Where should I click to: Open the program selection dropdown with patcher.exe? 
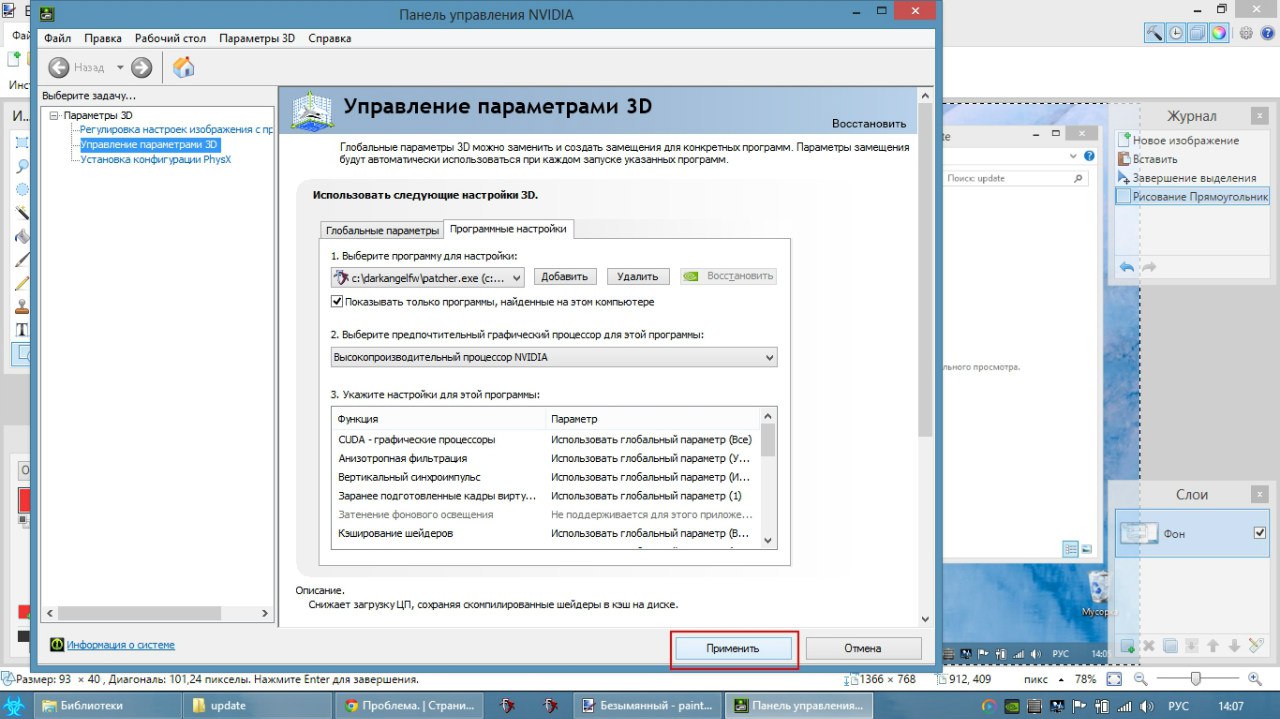tap(427, 277)
